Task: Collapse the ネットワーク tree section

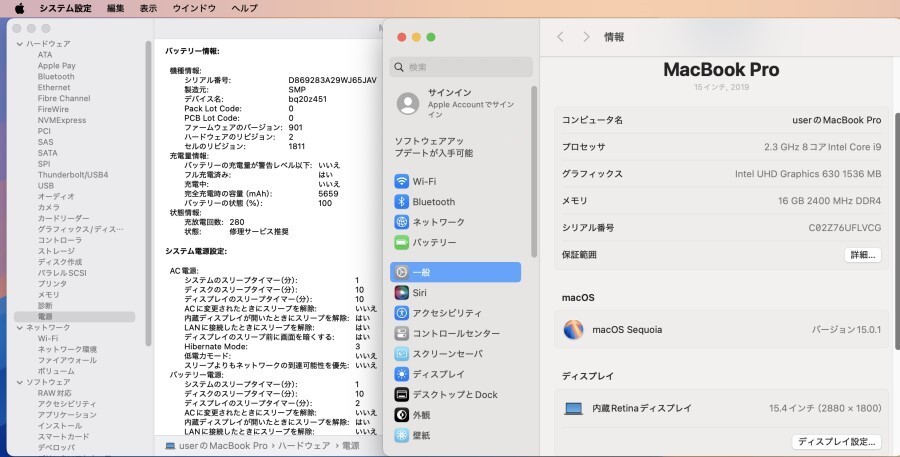Action: click(20, 327)
